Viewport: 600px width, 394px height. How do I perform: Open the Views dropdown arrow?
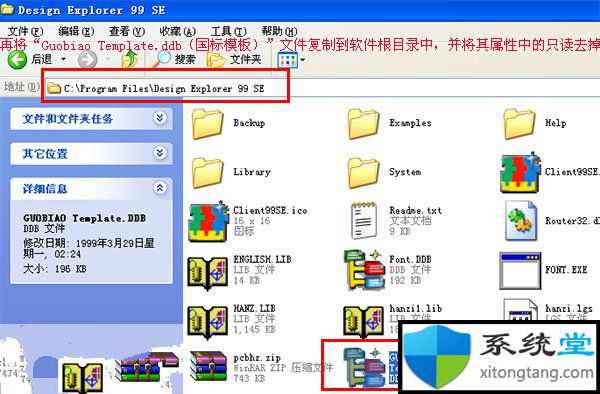tap(303, 60)
